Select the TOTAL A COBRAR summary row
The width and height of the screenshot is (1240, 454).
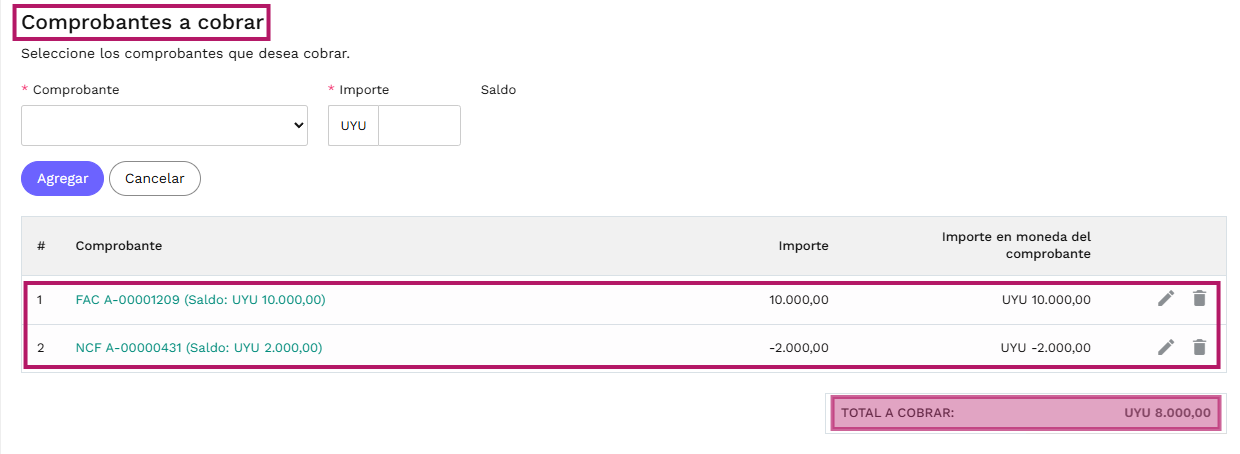coord(1025,412)
